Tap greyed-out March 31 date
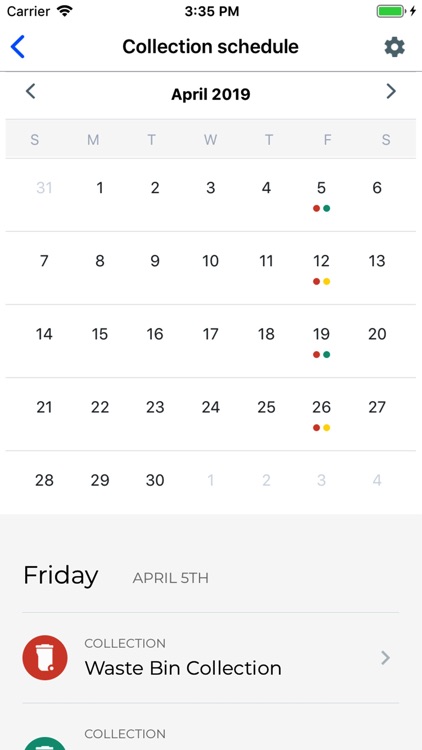This screenshot has height=750, width=422. 44,188
